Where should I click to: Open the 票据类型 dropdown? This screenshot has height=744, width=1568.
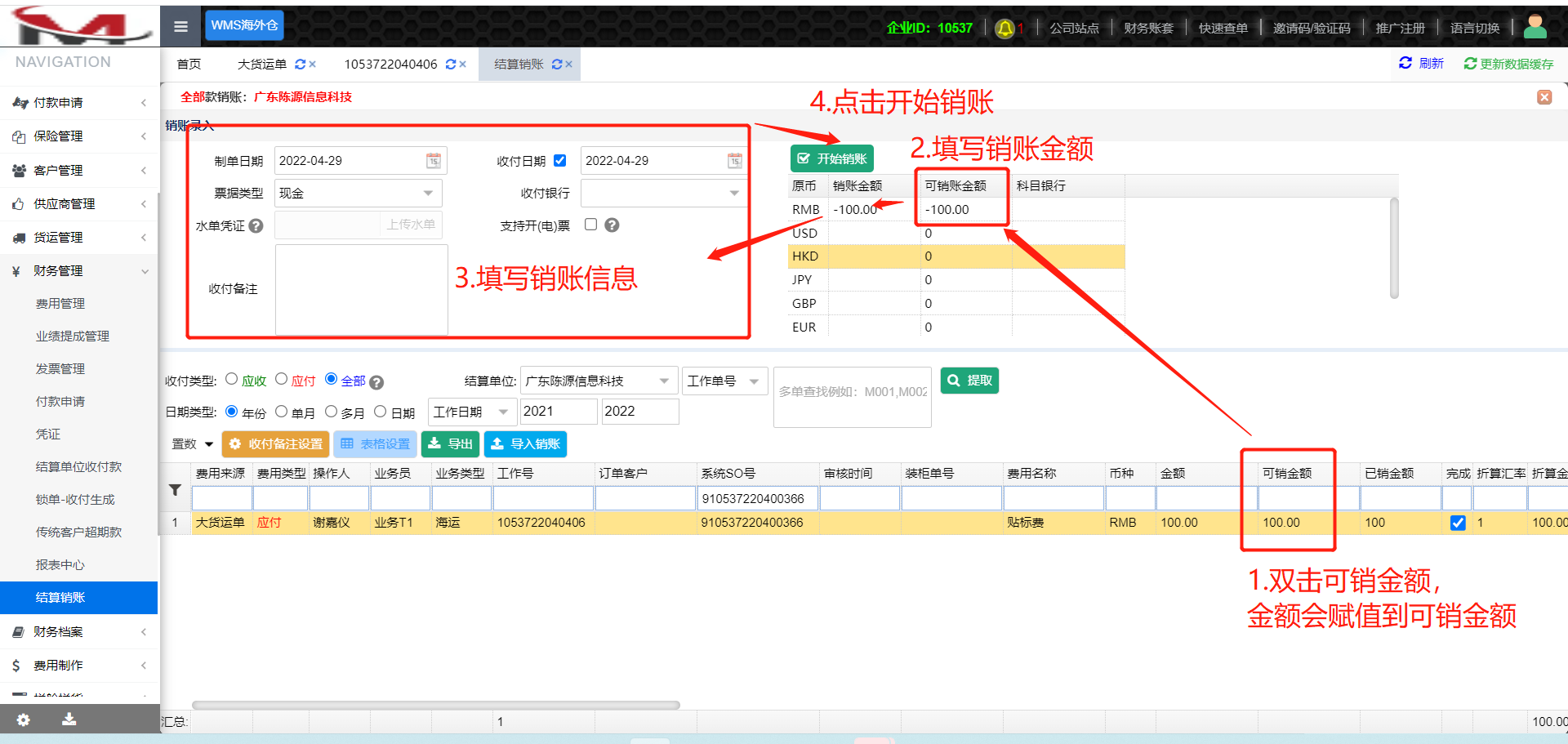pyautogui.click(x=358, y=194)
